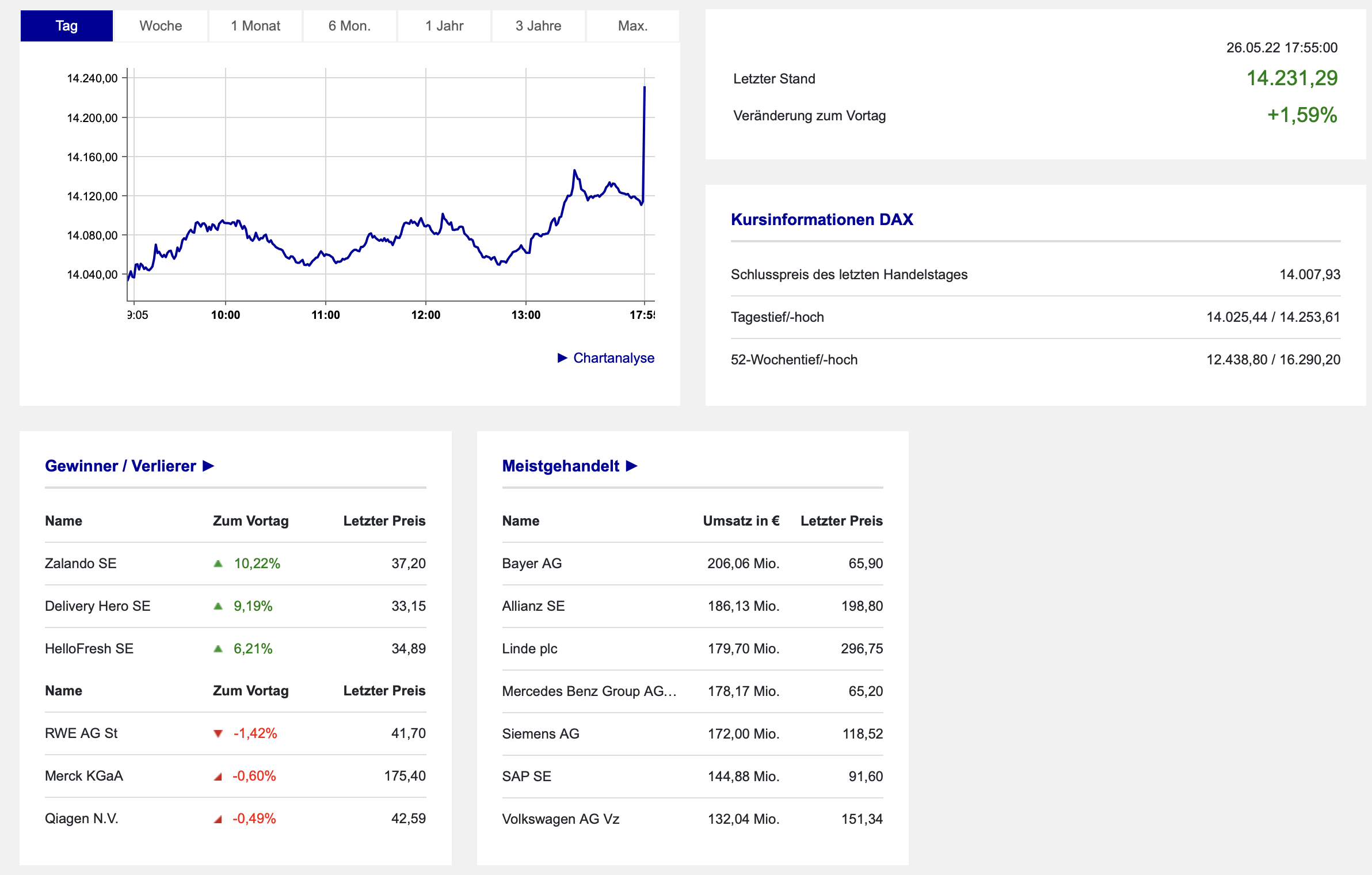1372x875 pixels.
Task: Open Gewinner / Verlierer overview link
Action: [x=120, y=466]
